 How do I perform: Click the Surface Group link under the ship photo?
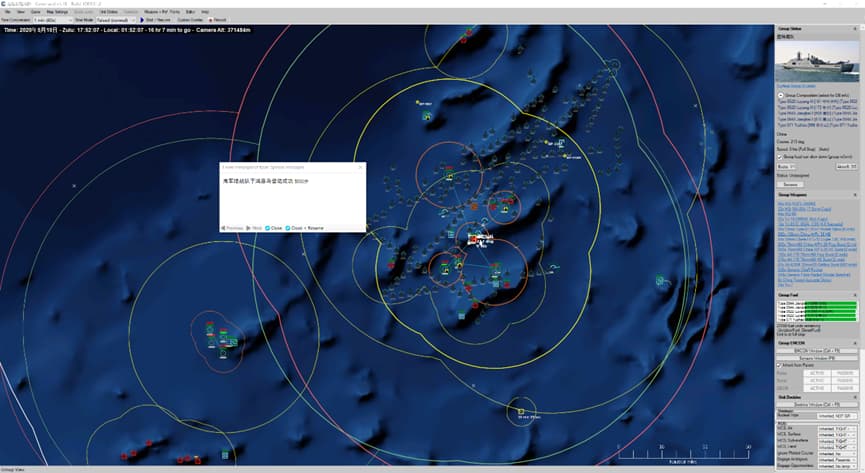[x=796, y=86]
